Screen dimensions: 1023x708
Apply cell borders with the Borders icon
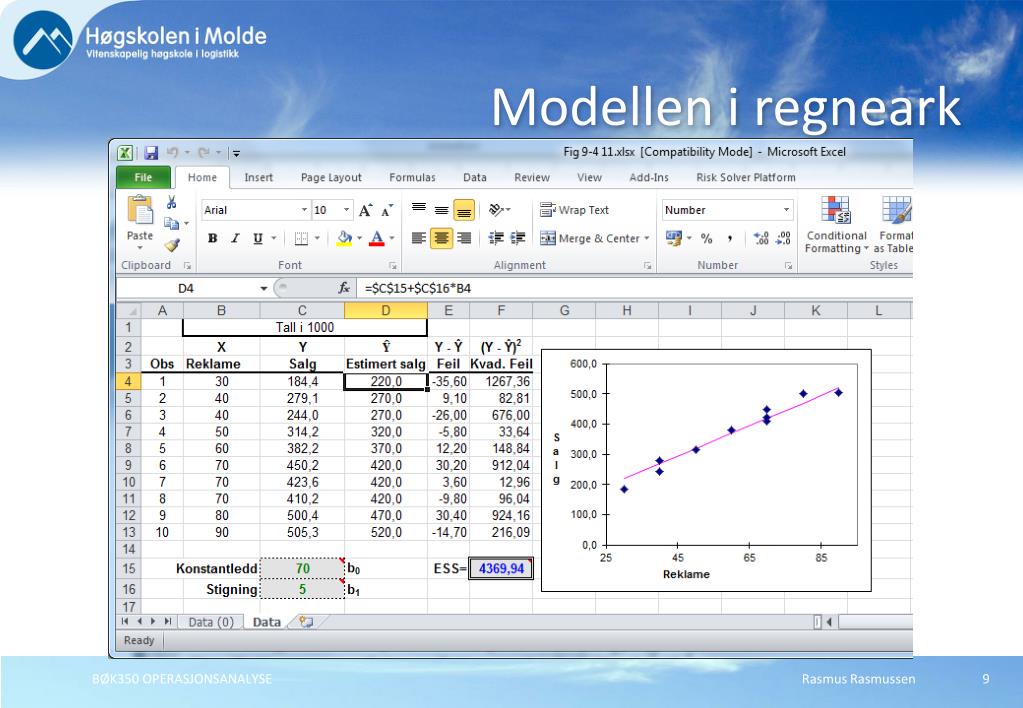(301, 239)
